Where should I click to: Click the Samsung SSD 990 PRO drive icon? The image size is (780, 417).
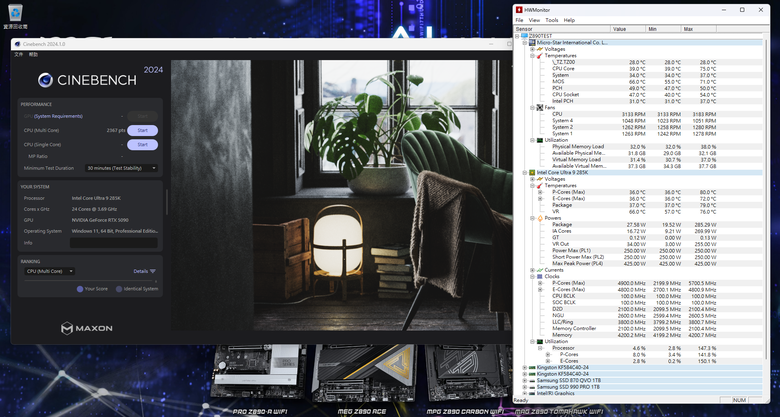pos(532,387)
